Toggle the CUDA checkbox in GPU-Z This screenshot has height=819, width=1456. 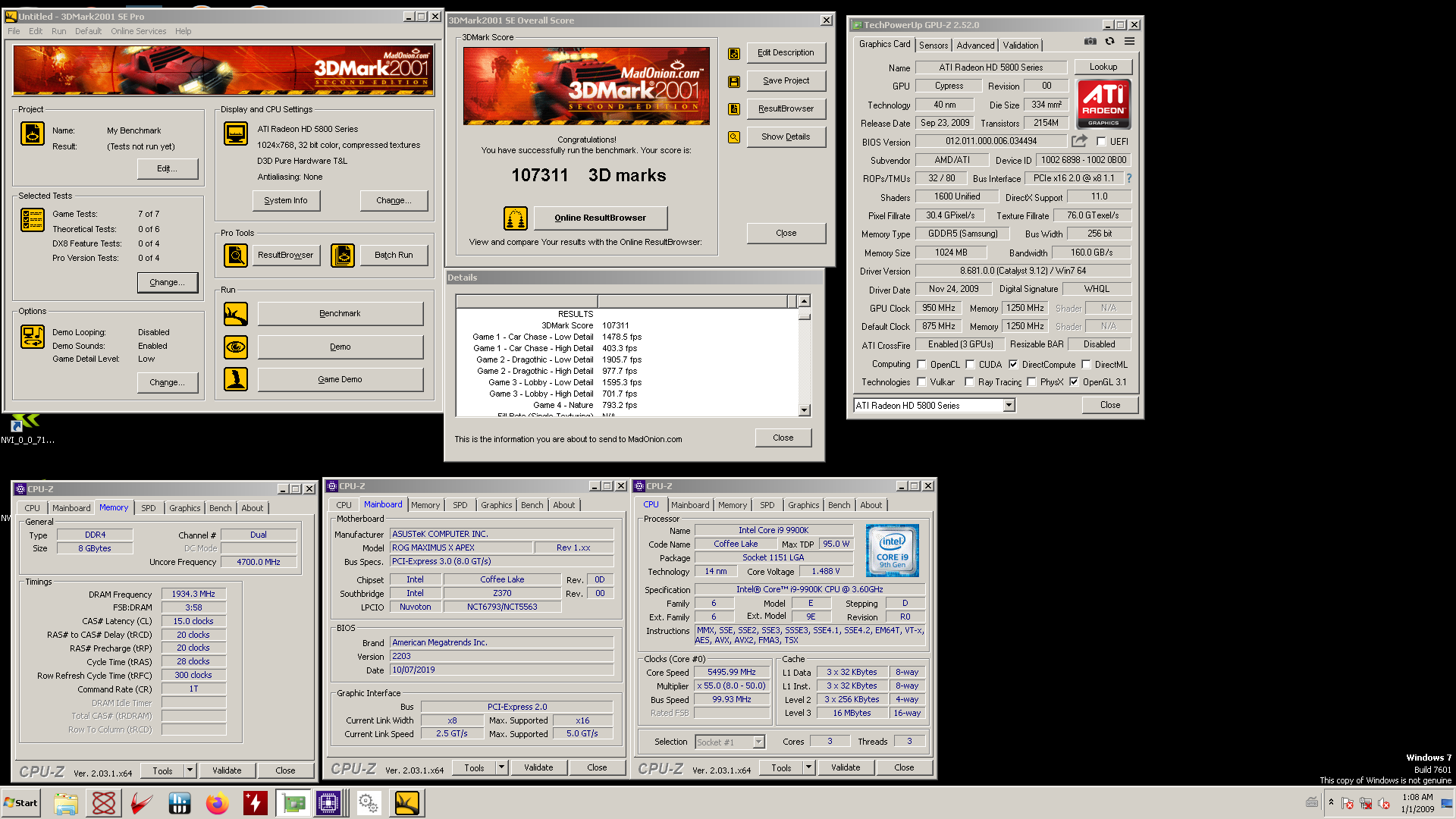[970, 365]
